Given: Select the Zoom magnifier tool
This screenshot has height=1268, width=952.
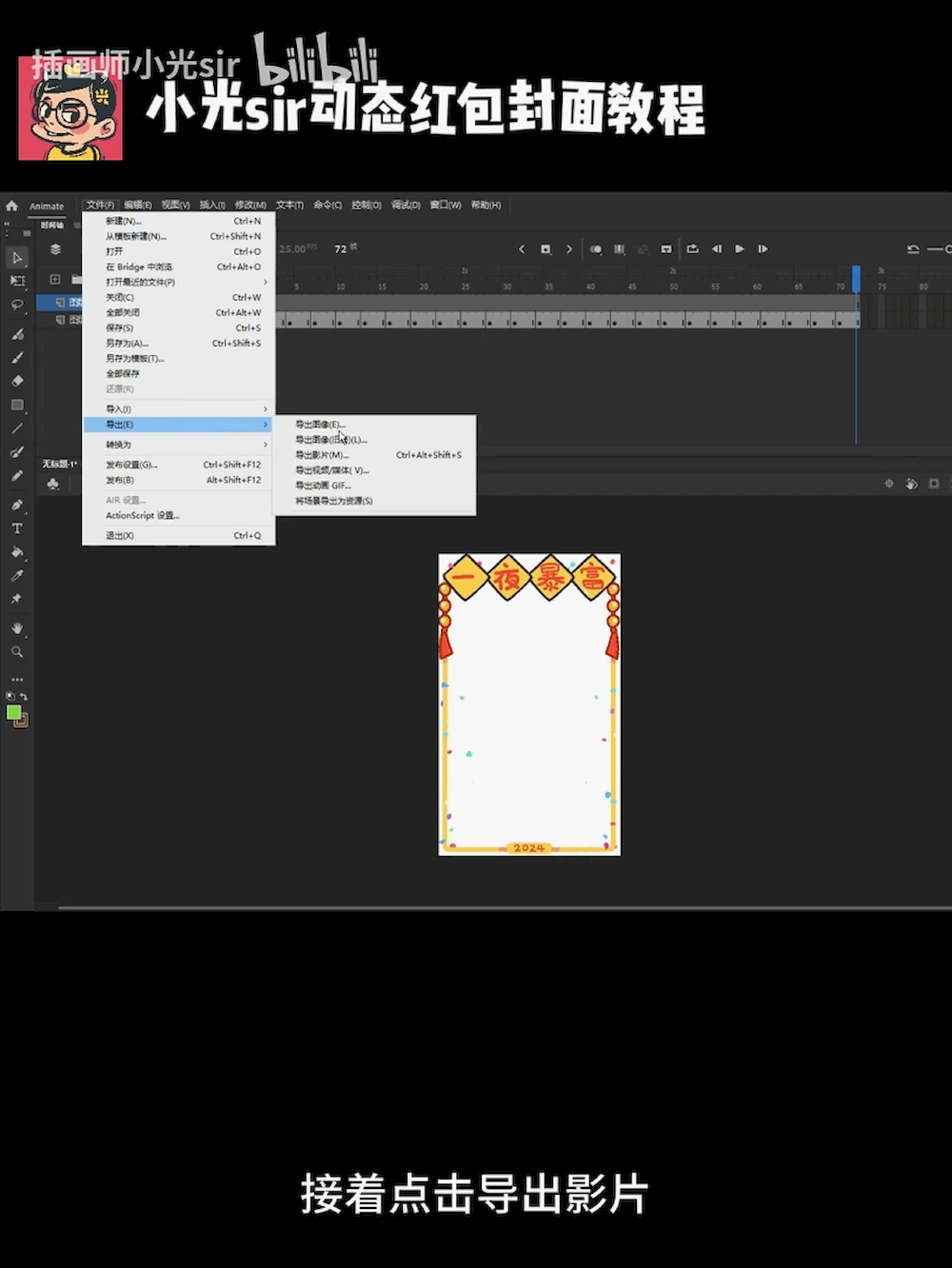Looking at the screenshot, I should [x=17, y=652].
